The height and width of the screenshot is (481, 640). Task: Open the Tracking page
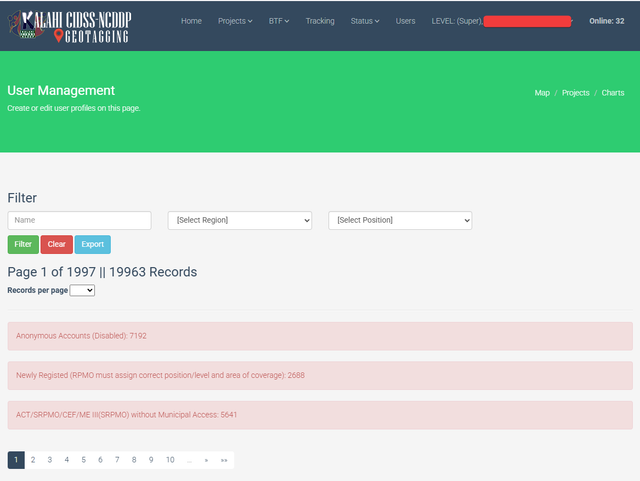tap(320, 21)
